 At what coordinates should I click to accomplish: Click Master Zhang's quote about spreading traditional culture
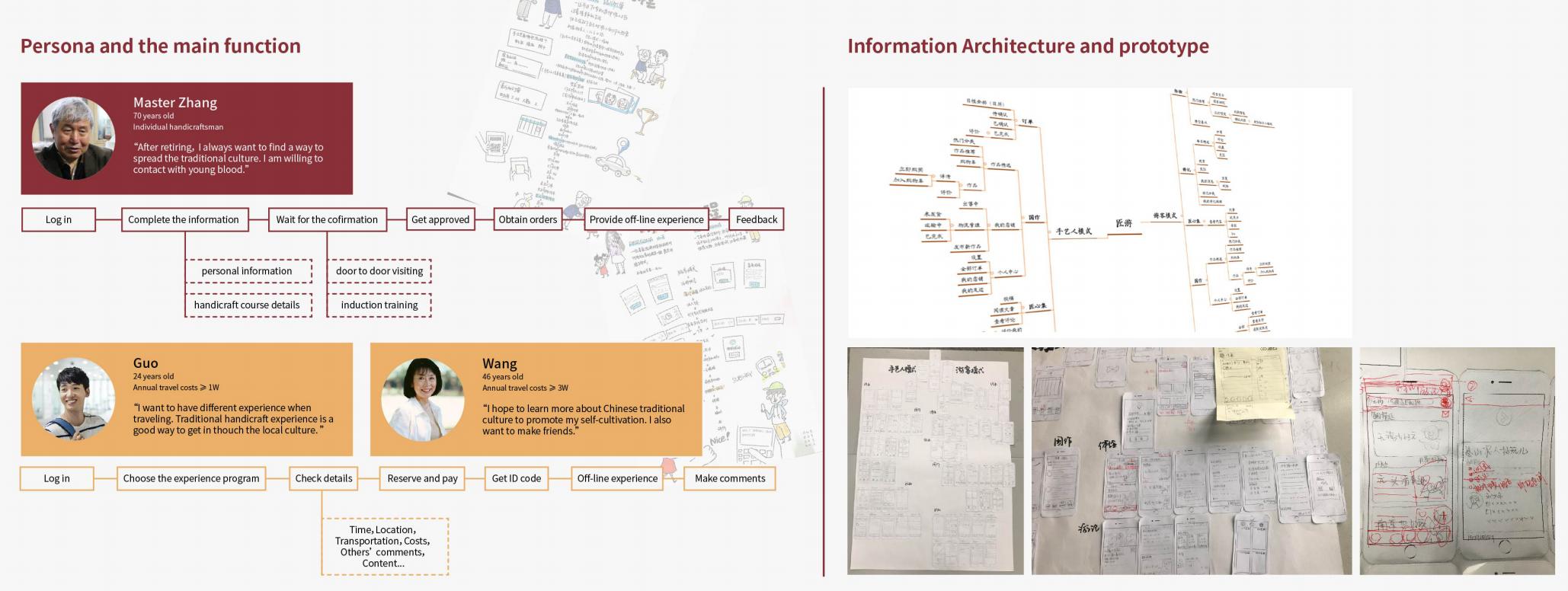(x=229, y=158)
